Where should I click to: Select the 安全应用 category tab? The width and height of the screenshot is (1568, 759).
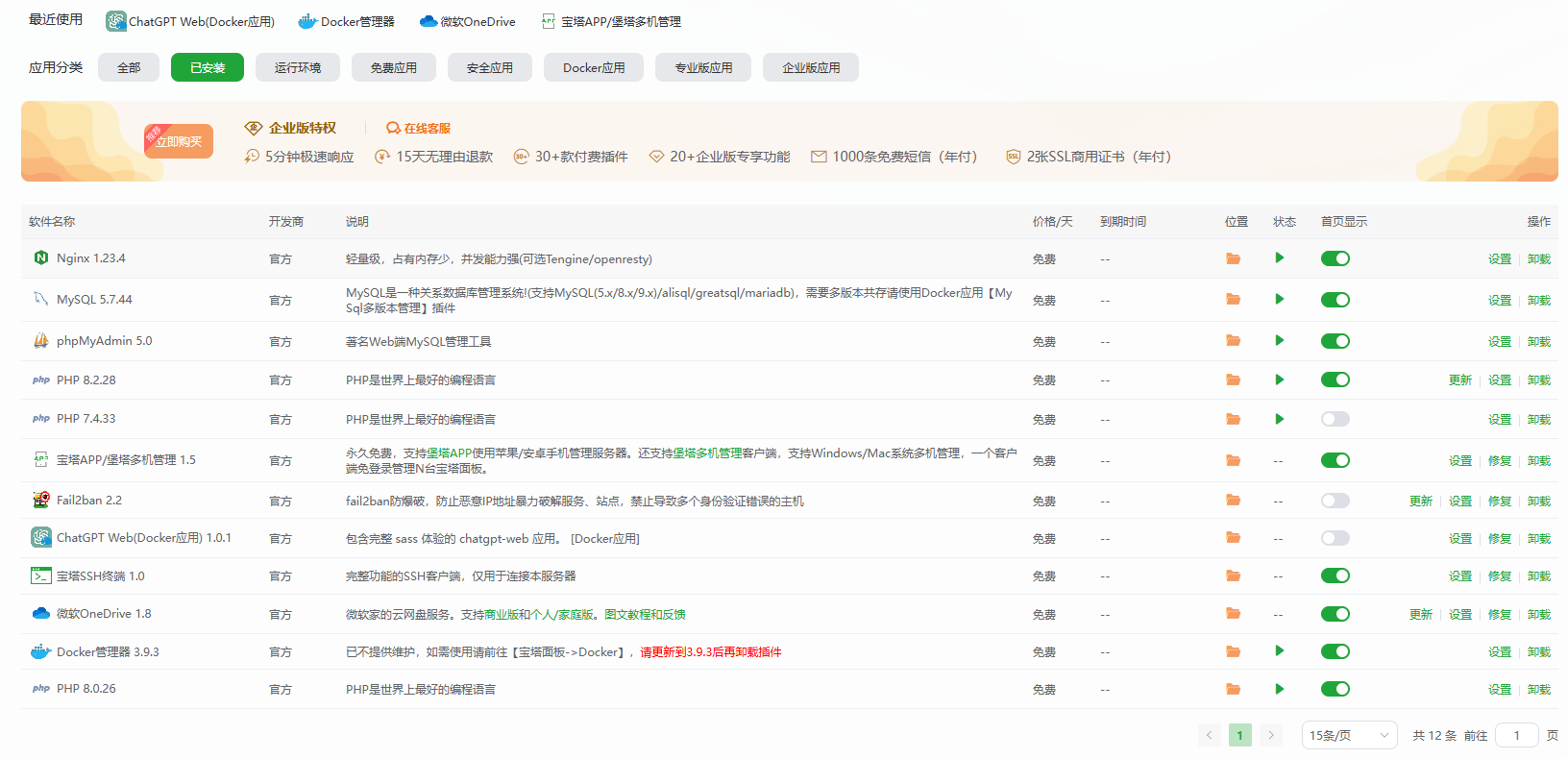click(x=490, y=67)
